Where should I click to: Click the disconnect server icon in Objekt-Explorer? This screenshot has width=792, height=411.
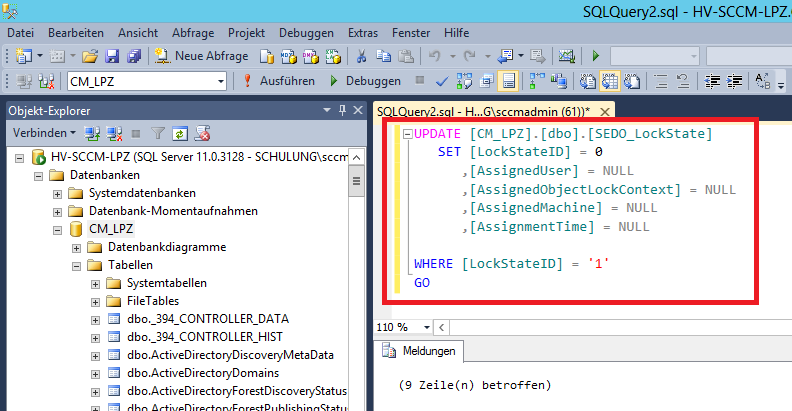pyautogui.click(x=113, y=132)
